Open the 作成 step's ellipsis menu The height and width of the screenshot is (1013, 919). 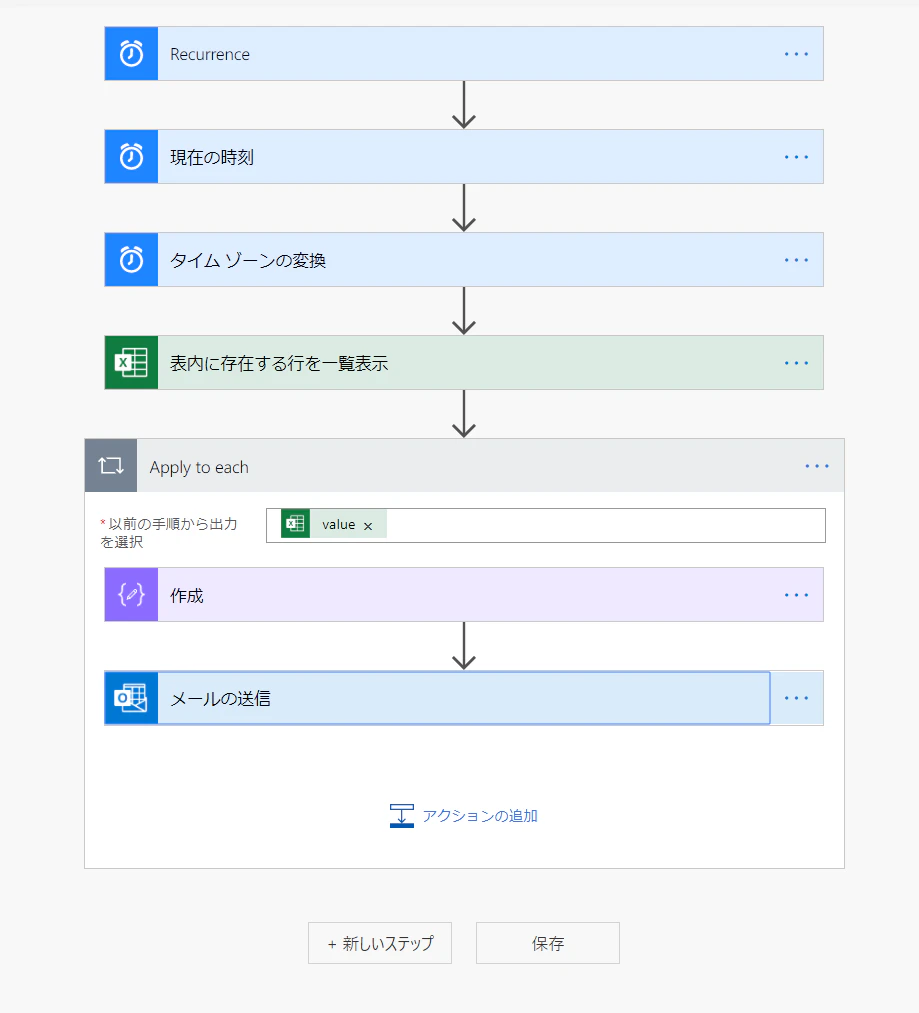796,595
